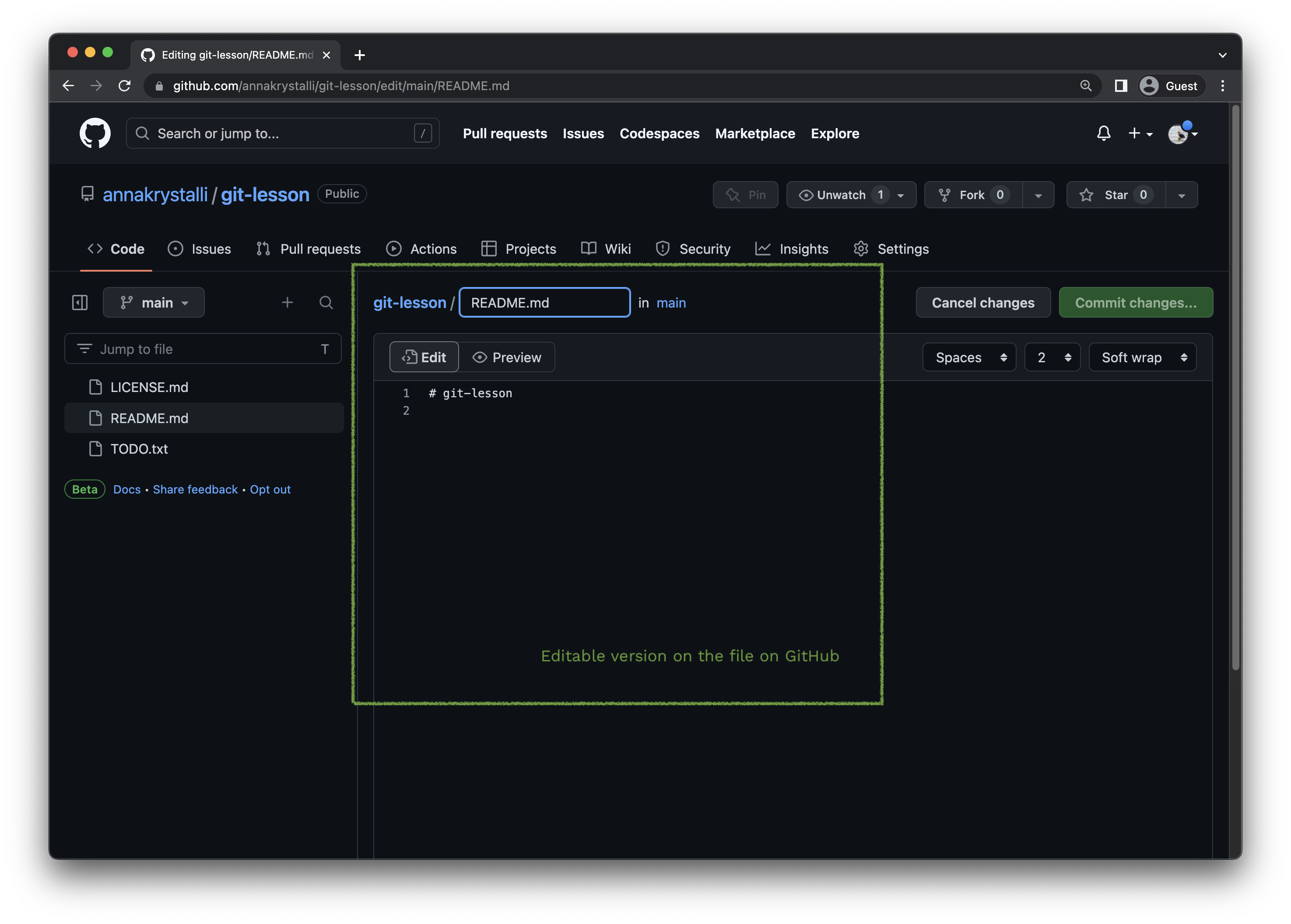Open notifications bell icon
The width and height of the screenshot is (1291, 924).
[1103, 134]
